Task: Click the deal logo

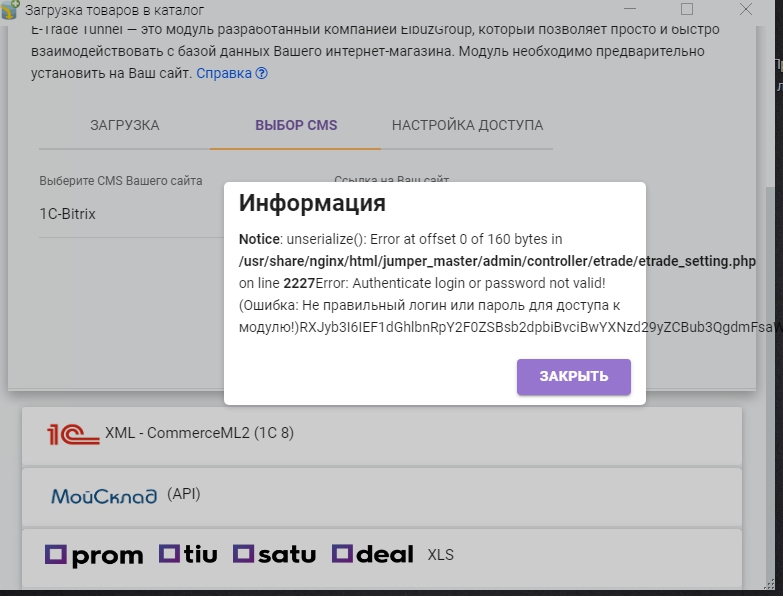Action: (373, 554)
